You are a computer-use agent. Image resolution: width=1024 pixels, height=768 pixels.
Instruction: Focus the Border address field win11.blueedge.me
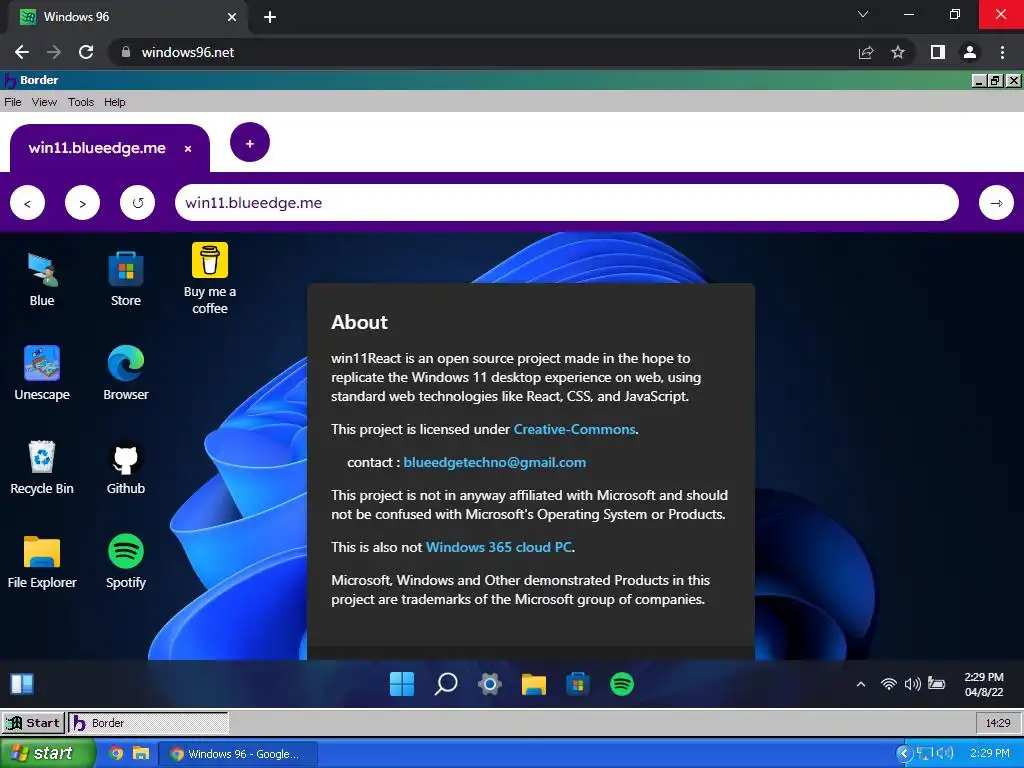click(567, 202)
